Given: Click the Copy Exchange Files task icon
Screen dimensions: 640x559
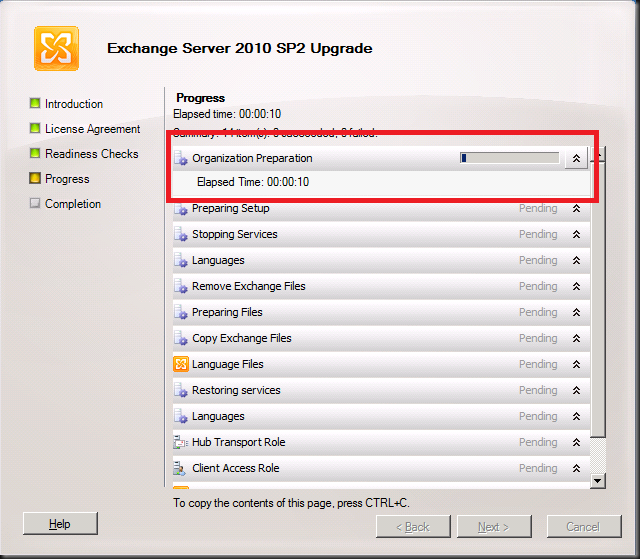Looking at the screenshot, I should tap(181, 339).
